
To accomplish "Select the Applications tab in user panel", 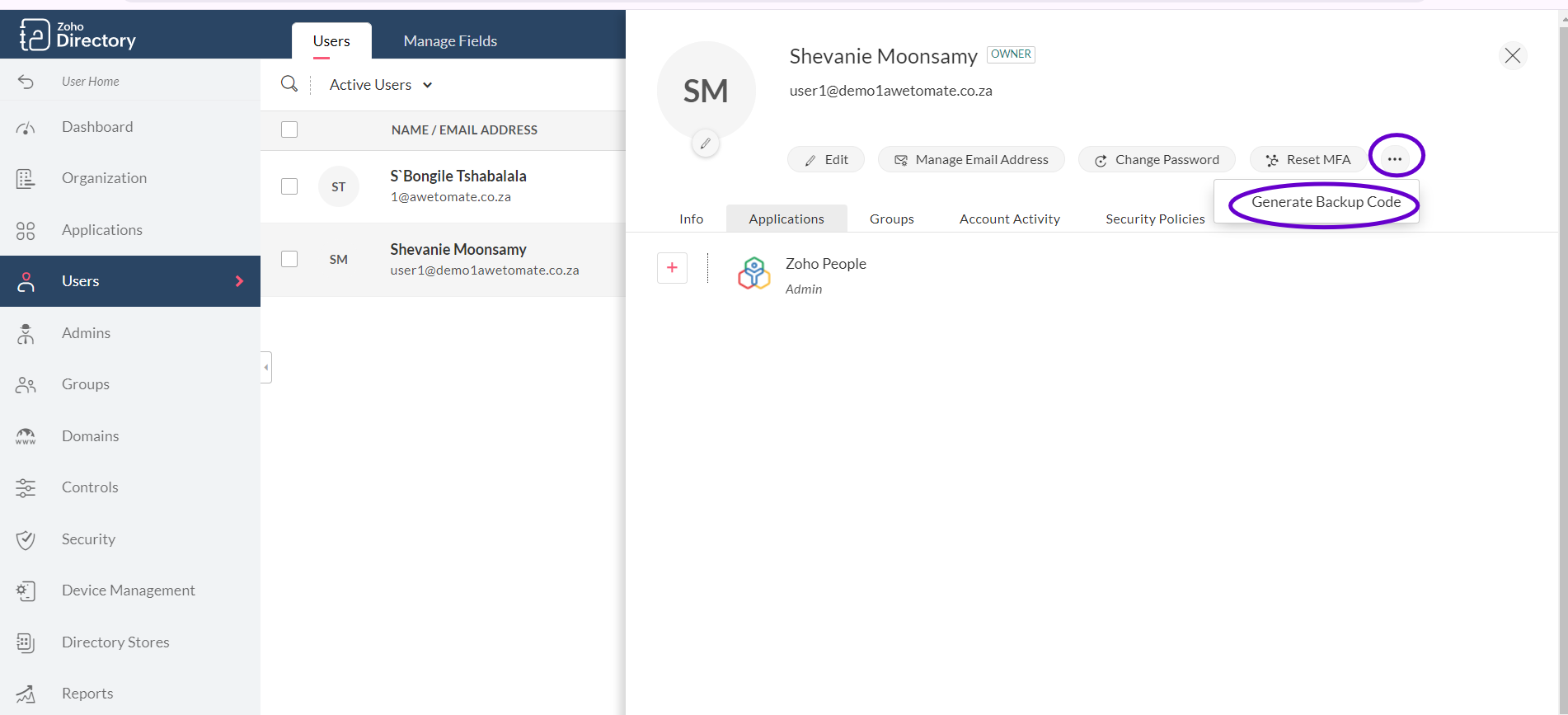I will pos(786,219).
